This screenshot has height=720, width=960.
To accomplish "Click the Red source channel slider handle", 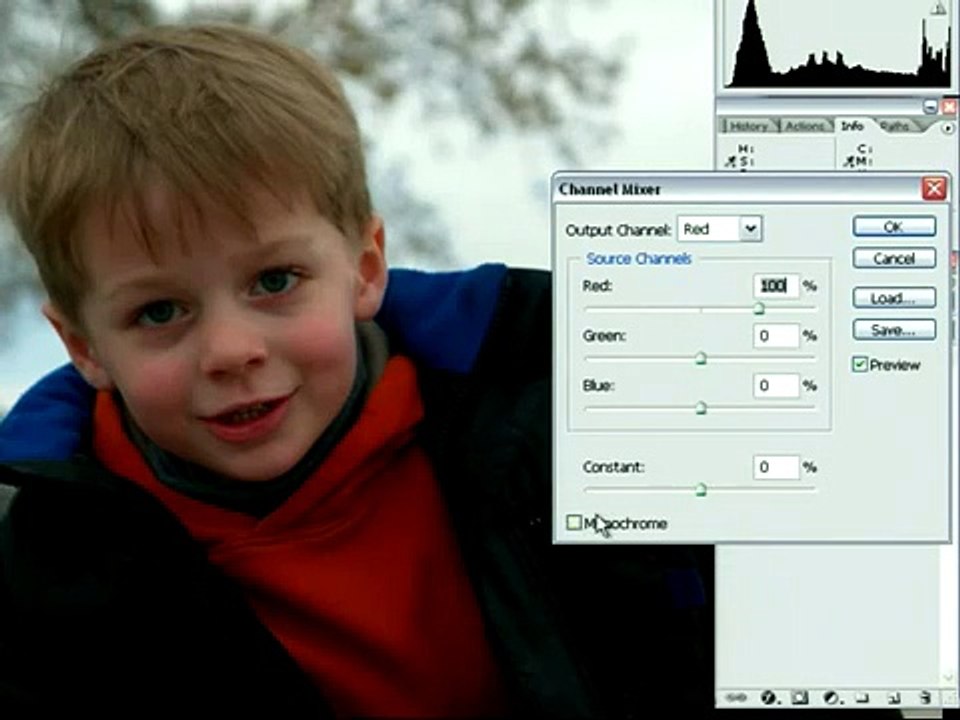I will [x=759, y=309].
